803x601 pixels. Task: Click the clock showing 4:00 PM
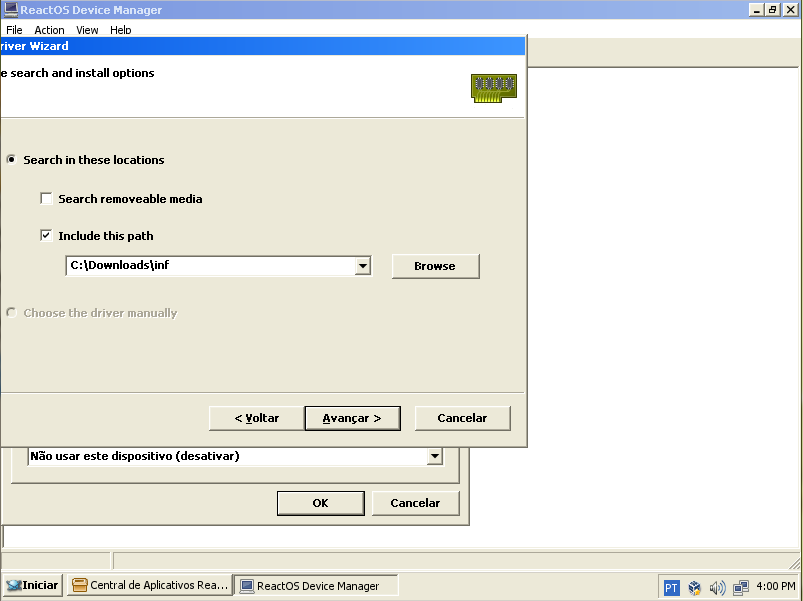[x=776, y=586]
